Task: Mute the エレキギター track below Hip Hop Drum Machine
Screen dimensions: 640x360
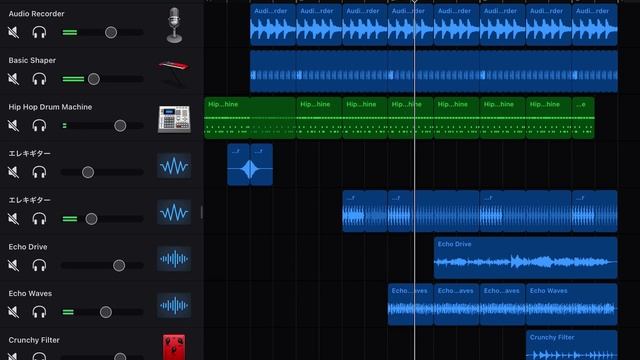Action: coord(13,172)
